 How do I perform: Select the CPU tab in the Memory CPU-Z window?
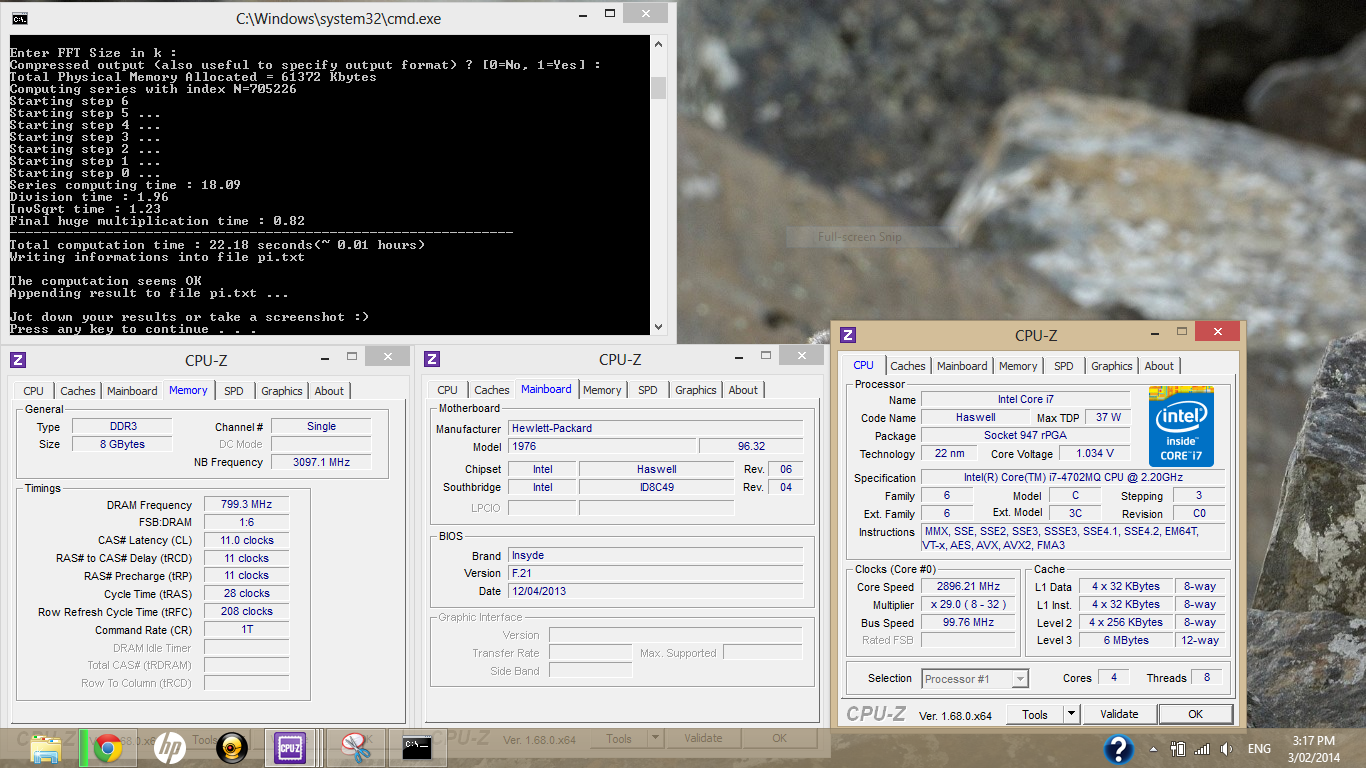click(34, 391)
